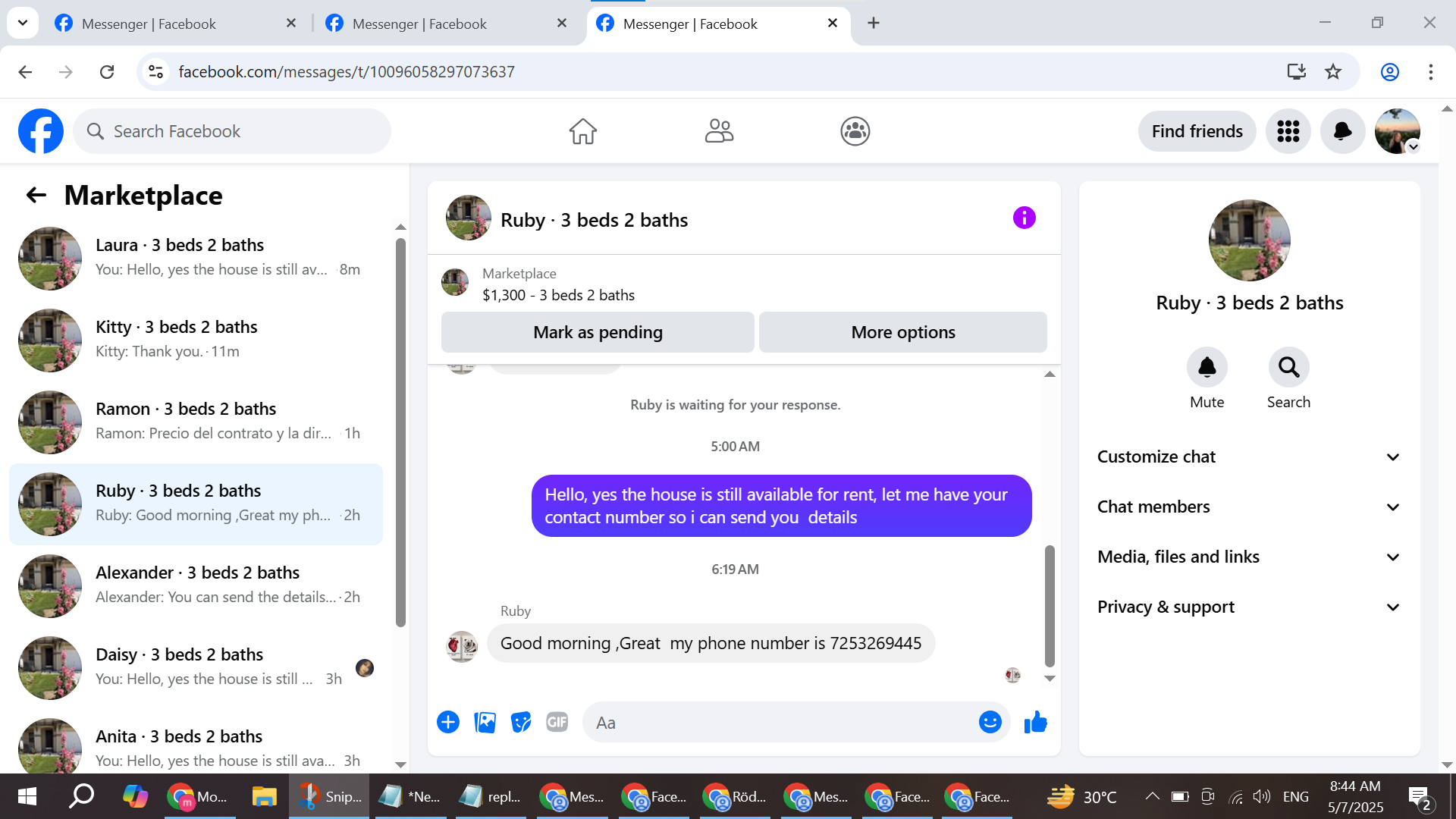Screen dimensions: 1456x819
Task: Open the emoji picker in message box
Action: click(990, 723)
